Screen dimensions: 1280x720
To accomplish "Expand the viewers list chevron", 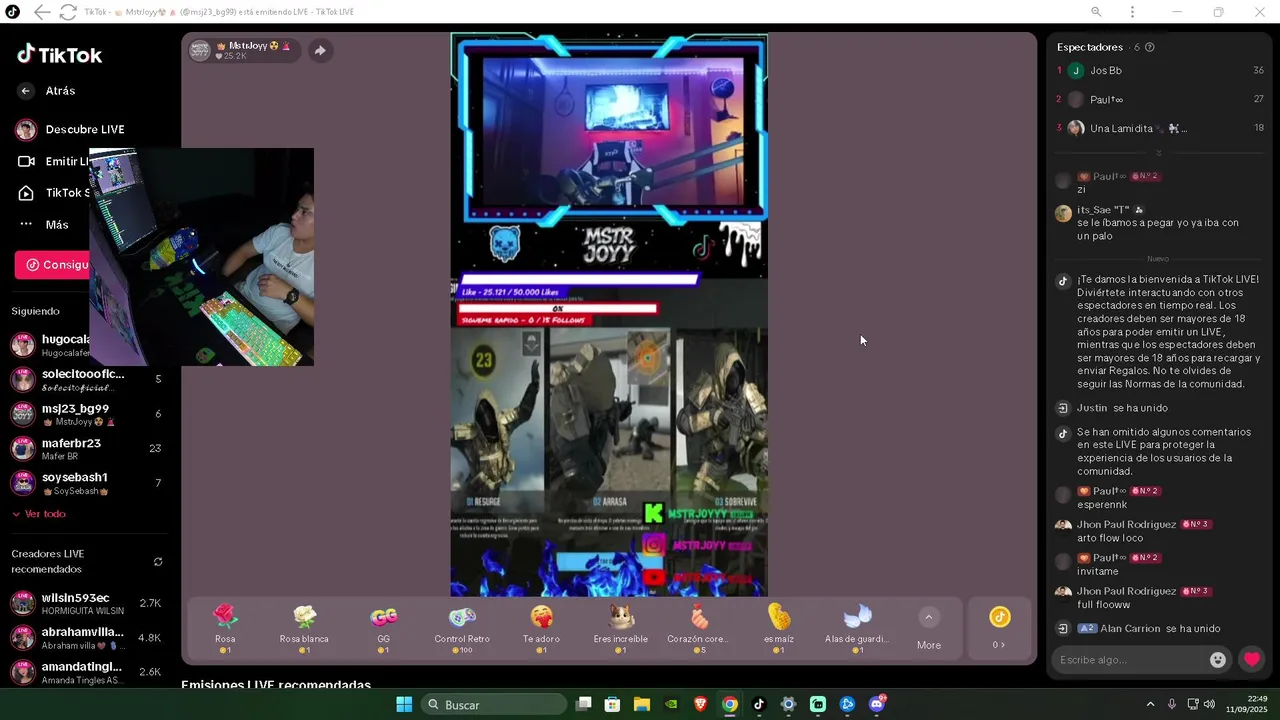I will (x=1159, y=153).
